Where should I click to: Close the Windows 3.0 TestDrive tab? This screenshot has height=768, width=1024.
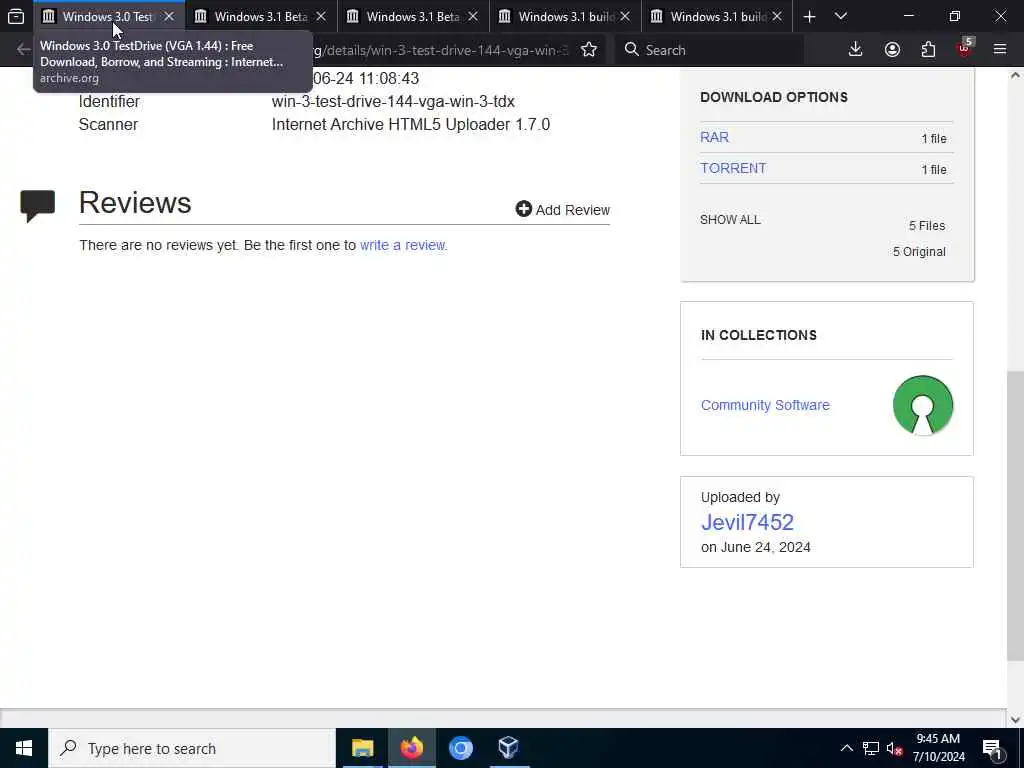169,16
